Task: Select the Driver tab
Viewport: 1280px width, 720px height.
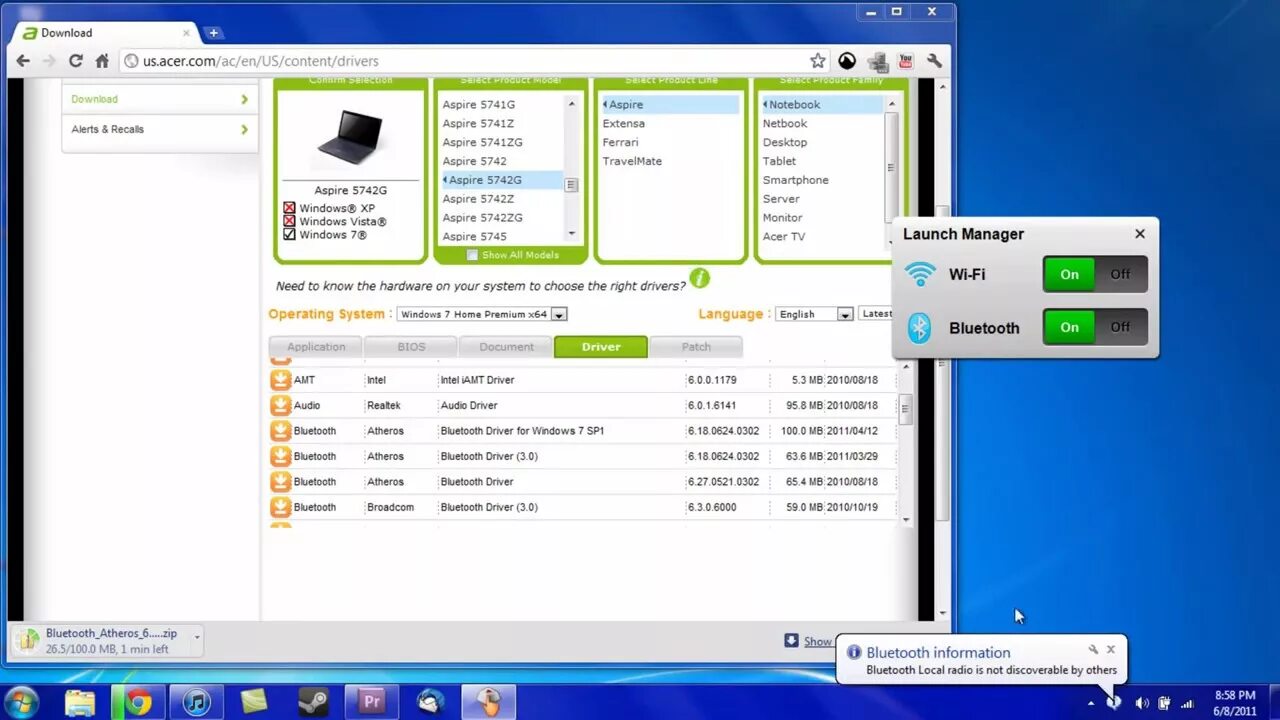Action: [x=601, y=347]
